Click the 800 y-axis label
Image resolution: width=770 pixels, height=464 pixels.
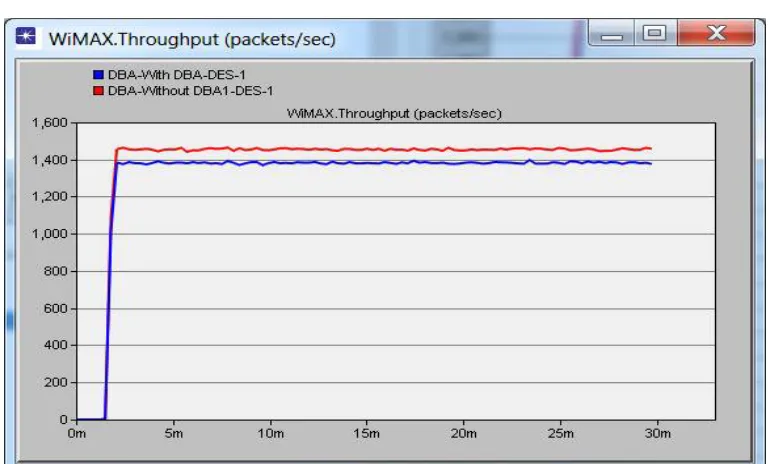click(55, 271)
